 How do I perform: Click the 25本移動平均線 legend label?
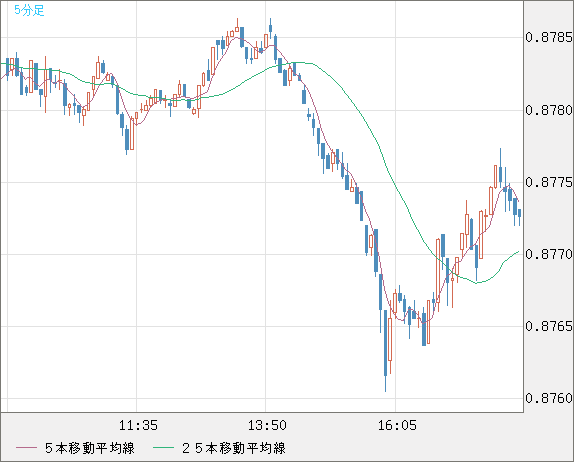[x=234, y=448]
